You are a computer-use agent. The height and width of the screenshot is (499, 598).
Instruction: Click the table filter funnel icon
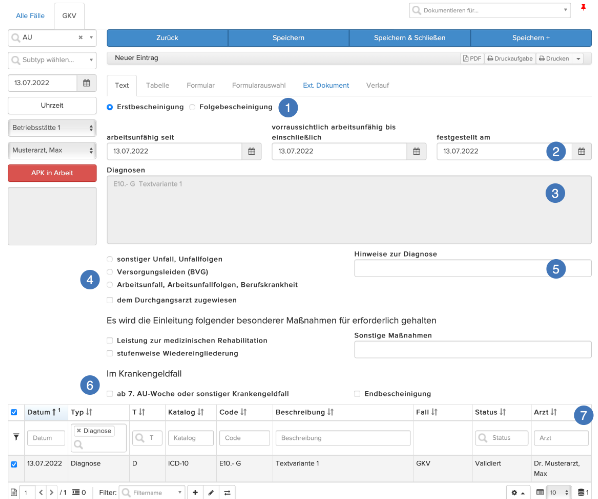tap(16, 437)
